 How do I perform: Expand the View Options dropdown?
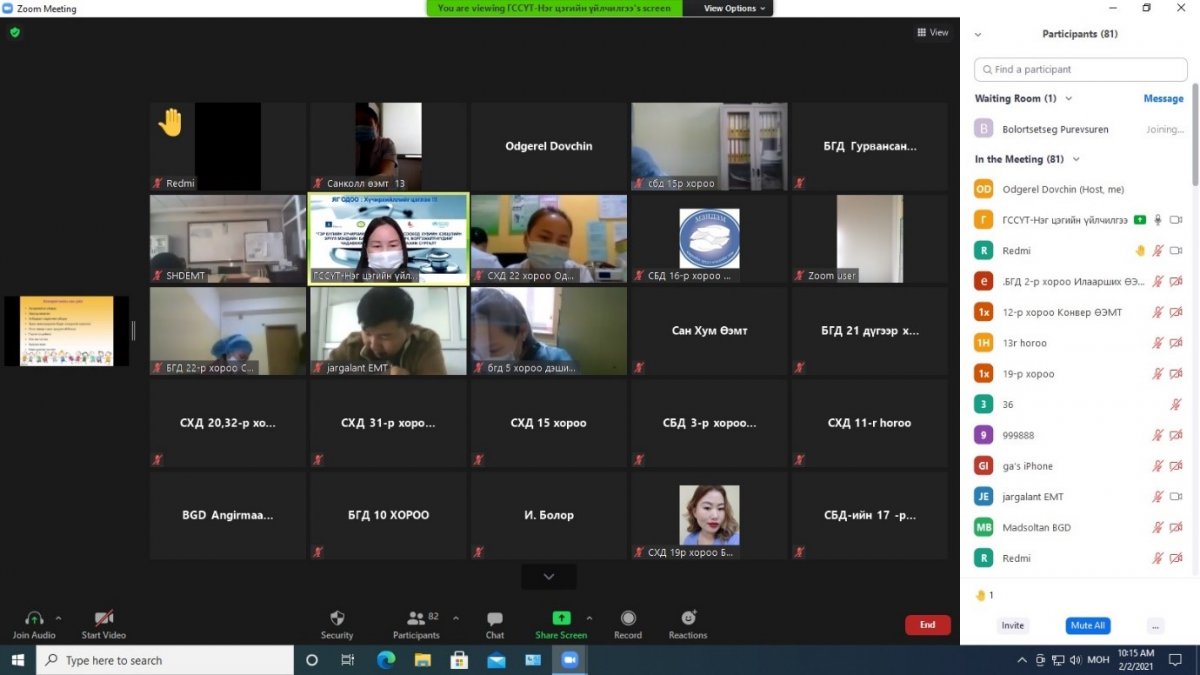735,8
